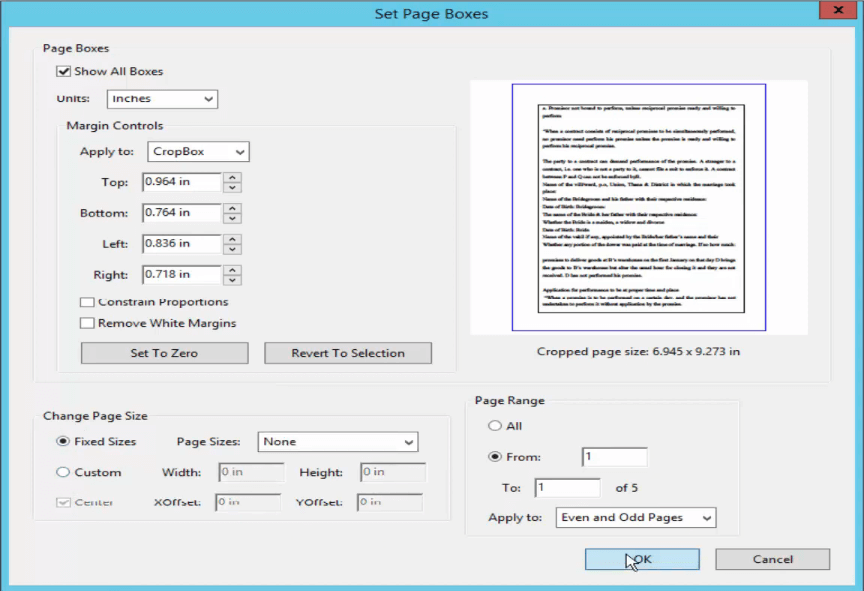Enable Constrain Proportions checkbox
Screen dimensions: 864x591
pyautogui.click(x=88, y=302)
